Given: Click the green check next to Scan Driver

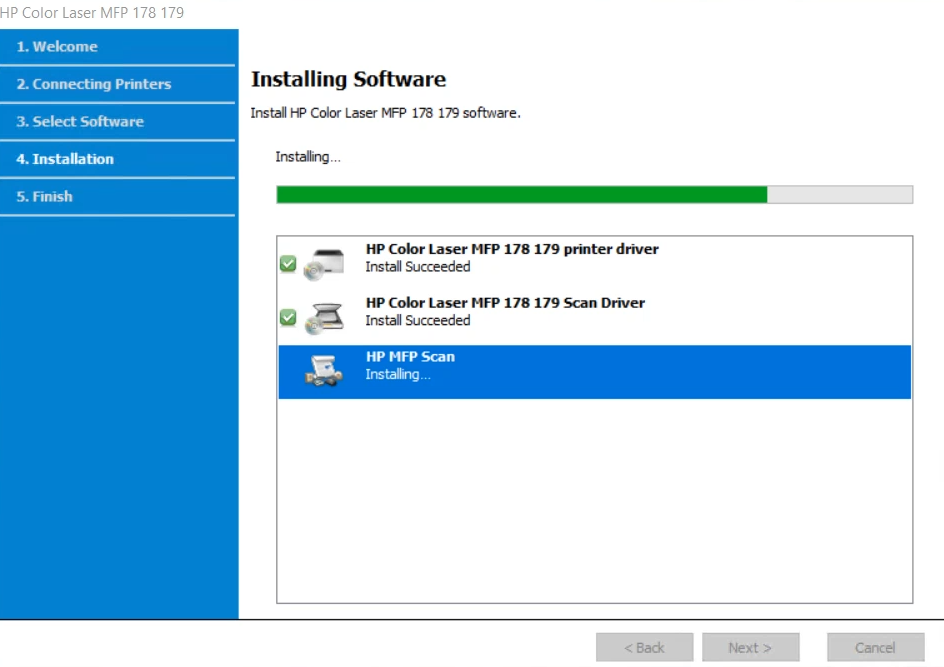Looking at the screenshot, I should click(288, 317).
